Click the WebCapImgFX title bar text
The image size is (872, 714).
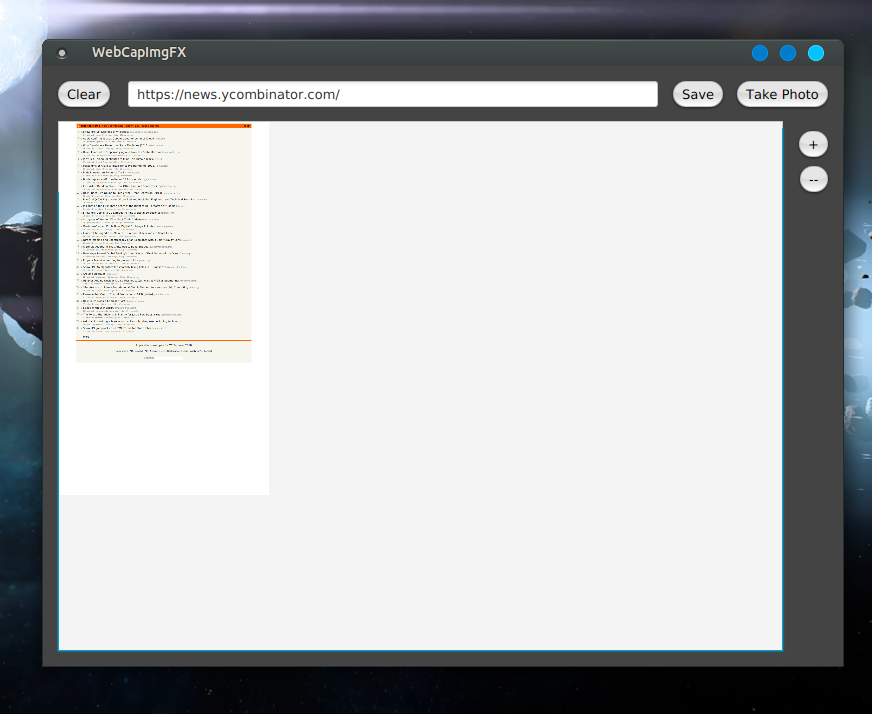[139, 53]
